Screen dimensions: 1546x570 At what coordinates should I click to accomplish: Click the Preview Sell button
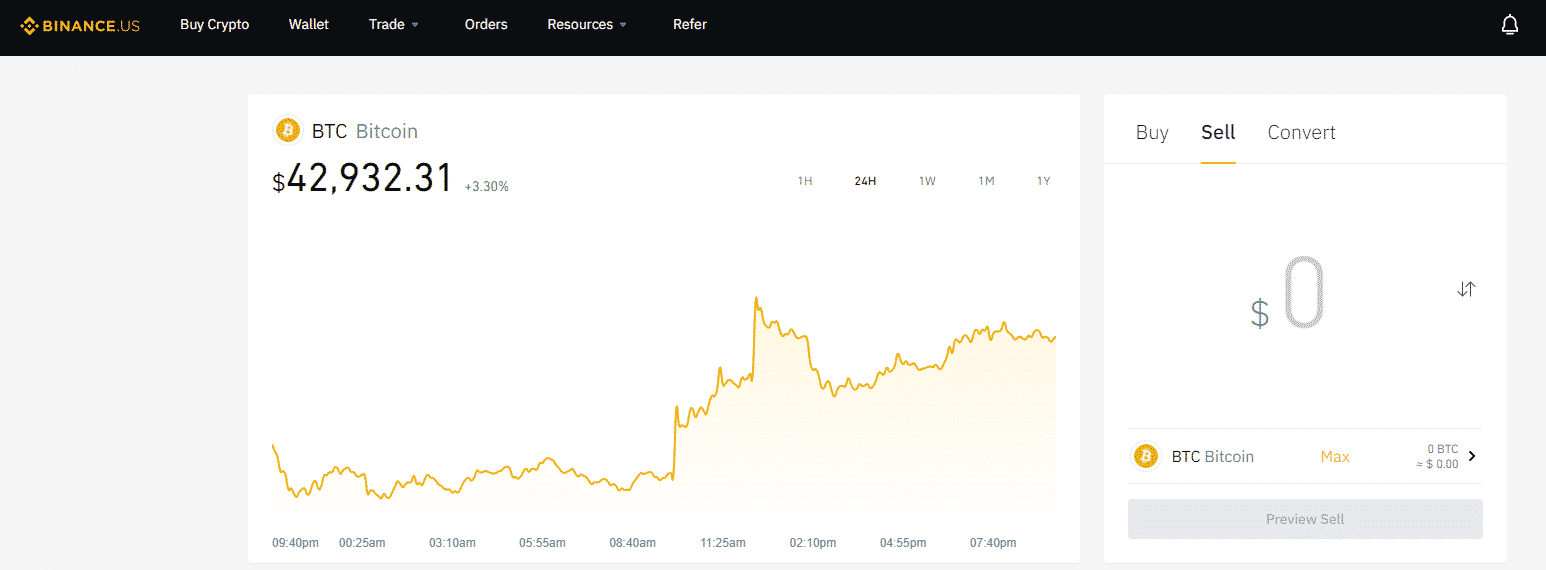pyautogui.click(x=1305, y=519)
